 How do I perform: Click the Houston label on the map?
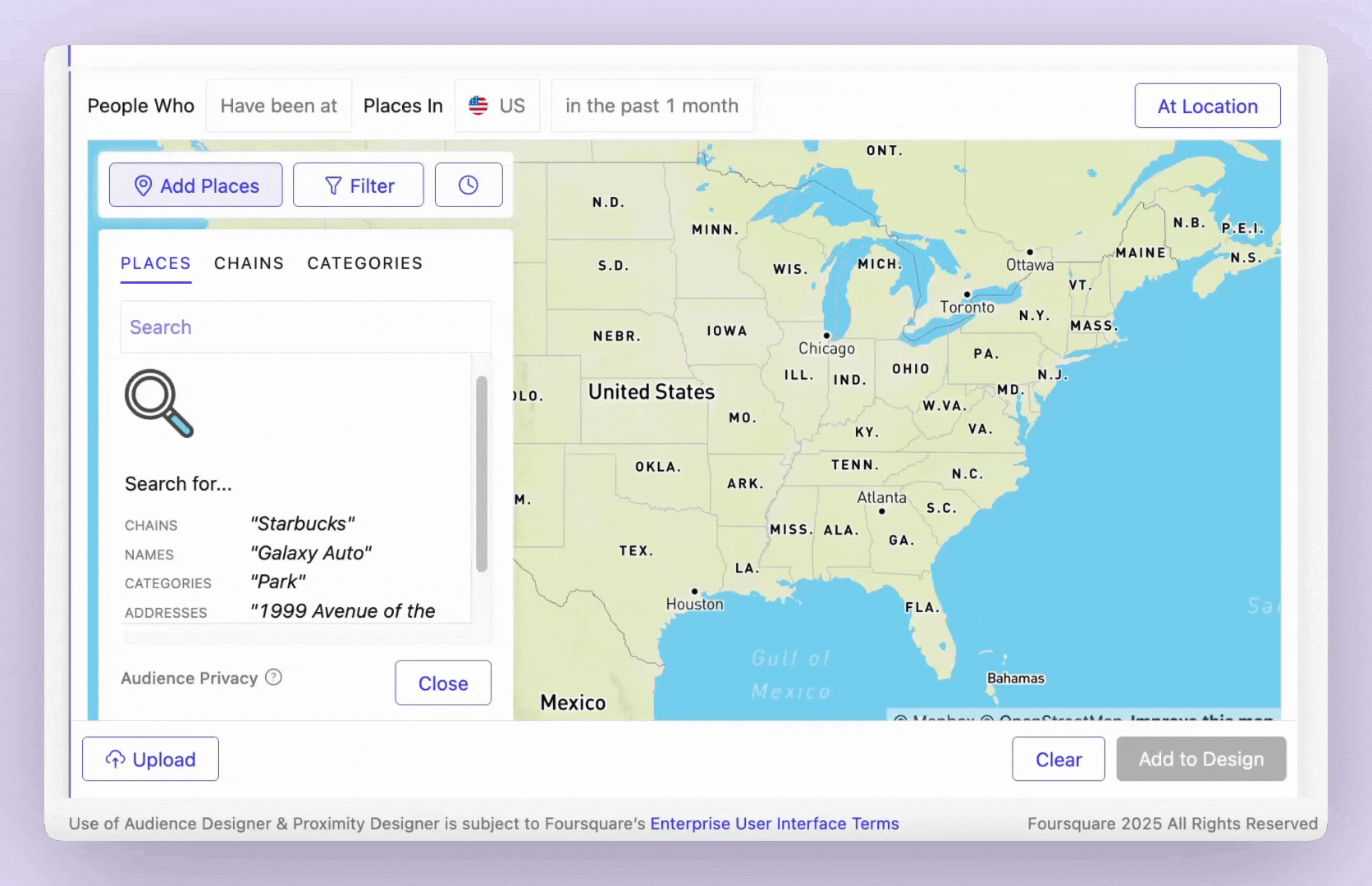point(695,604)
